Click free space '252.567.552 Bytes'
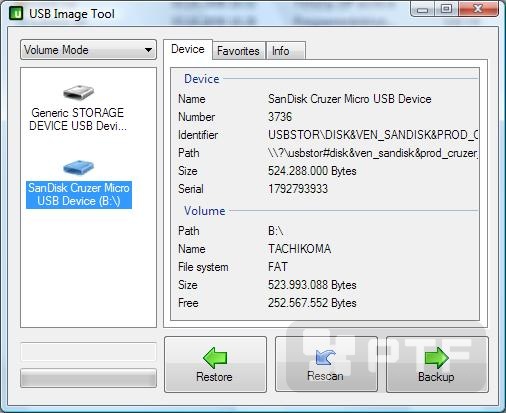506x413 pixels. pyautogui.click(x=312, y=303)
